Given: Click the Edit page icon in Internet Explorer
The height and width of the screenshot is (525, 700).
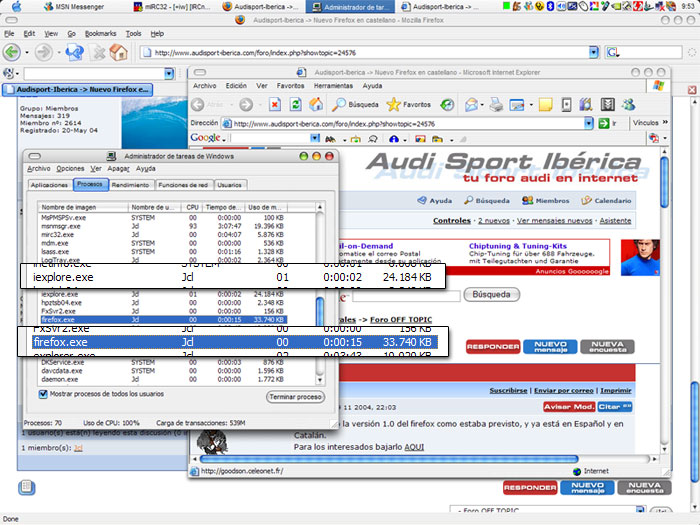Looking at the screenshot, I should [x=517, y=105].
